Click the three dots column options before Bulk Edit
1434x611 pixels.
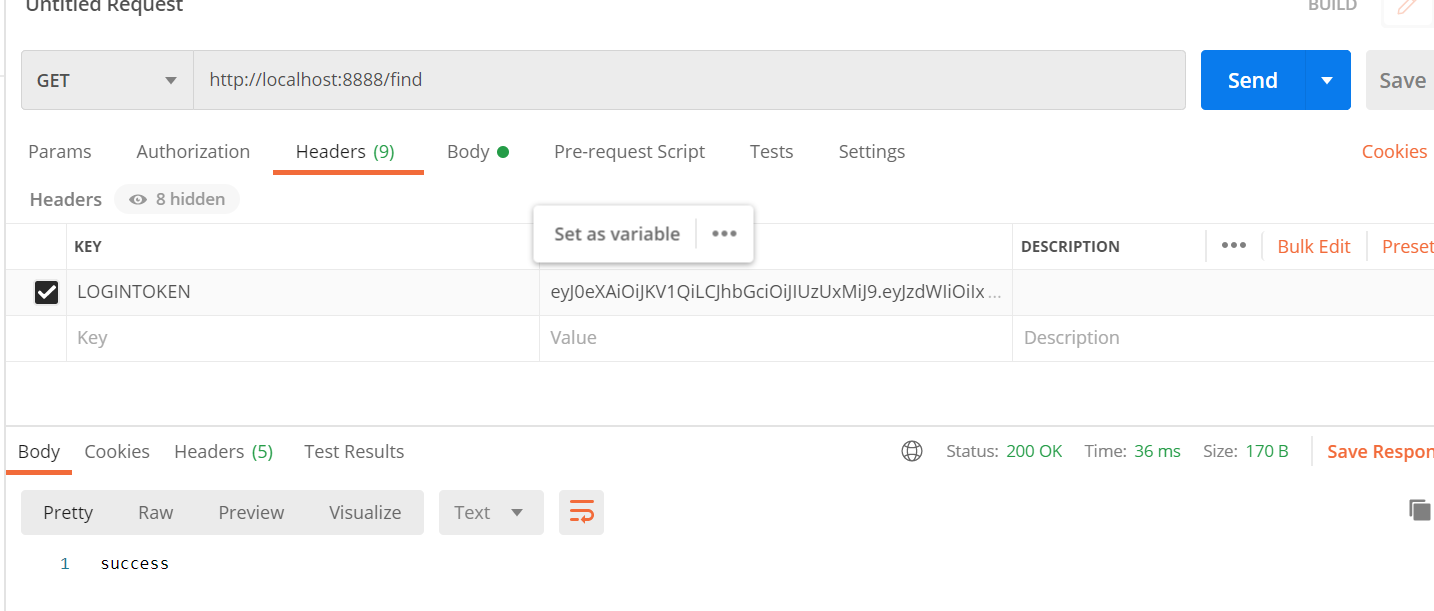tap(1233, 246)
